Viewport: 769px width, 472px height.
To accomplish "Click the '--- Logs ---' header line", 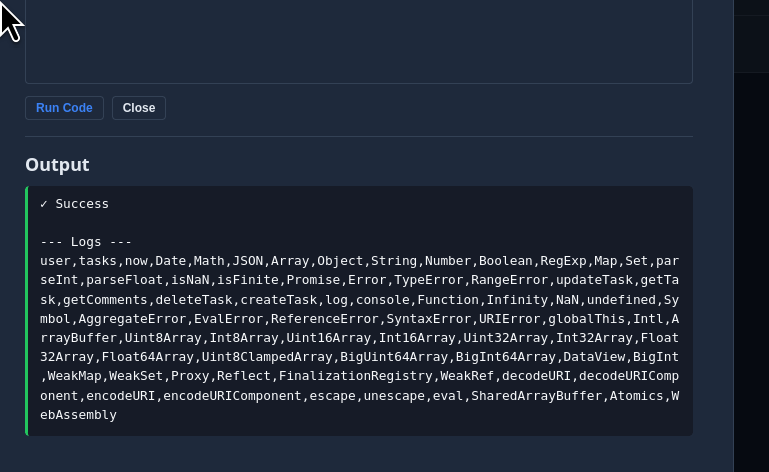I will tap(86, 242).
